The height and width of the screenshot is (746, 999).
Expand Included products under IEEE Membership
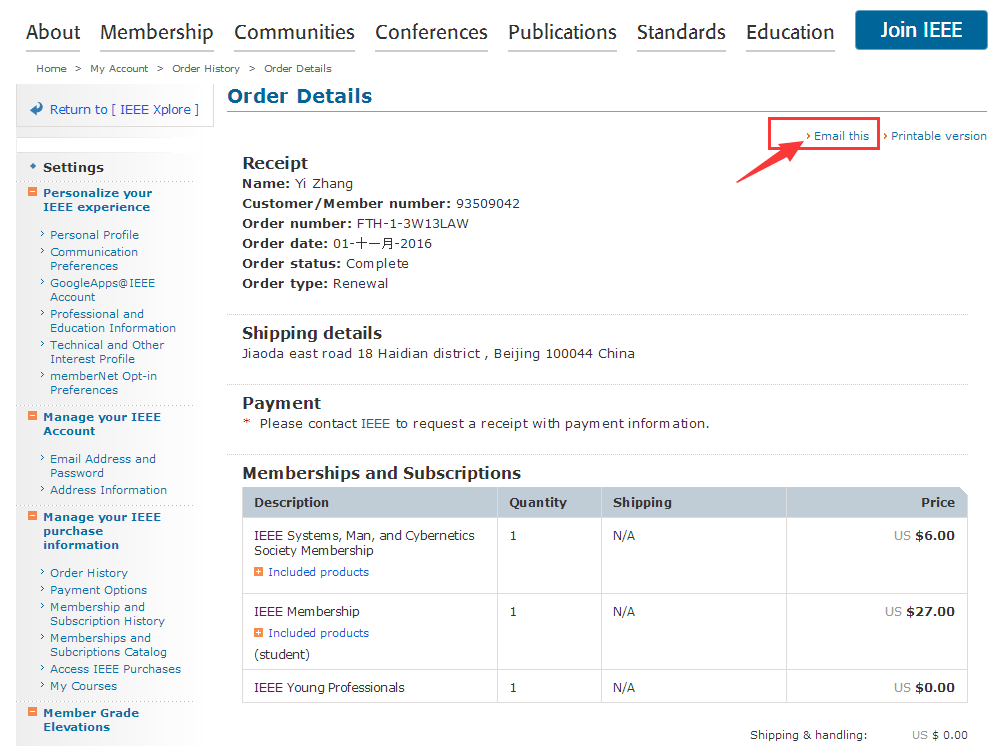(x=258, y=633)
